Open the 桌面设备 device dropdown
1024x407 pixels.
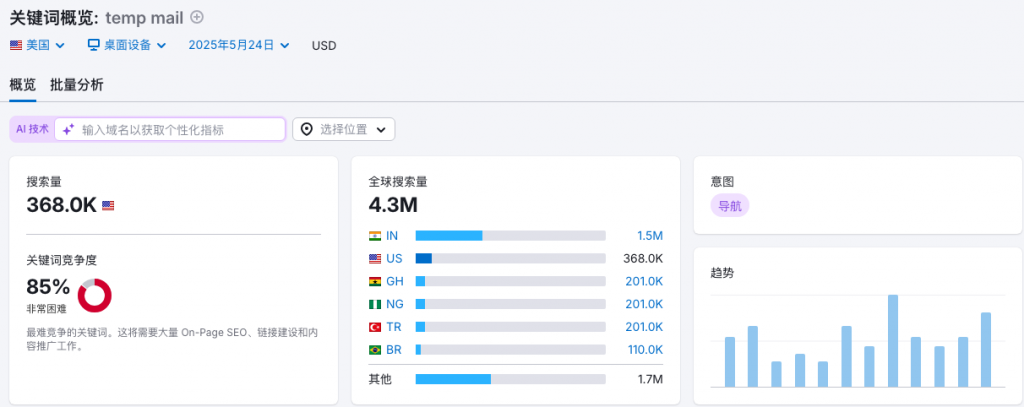pyautogui.click(x=127, y=45)
